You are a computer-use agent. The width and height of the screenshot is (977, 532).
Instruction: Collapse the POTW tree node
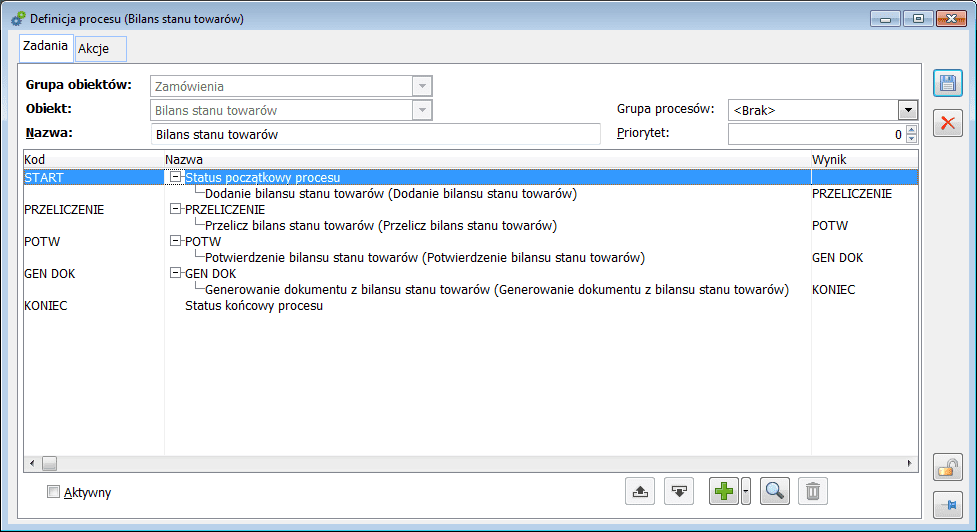(x=176, y=240)
